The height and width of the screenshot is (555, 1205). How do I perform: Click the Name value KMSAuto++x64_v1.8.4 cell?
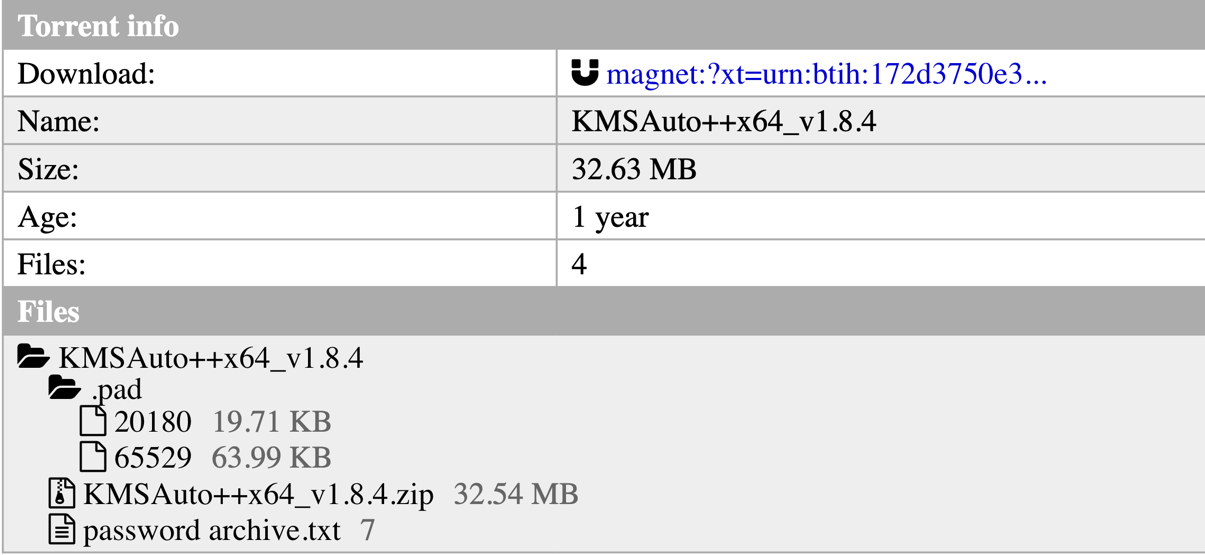880,122
